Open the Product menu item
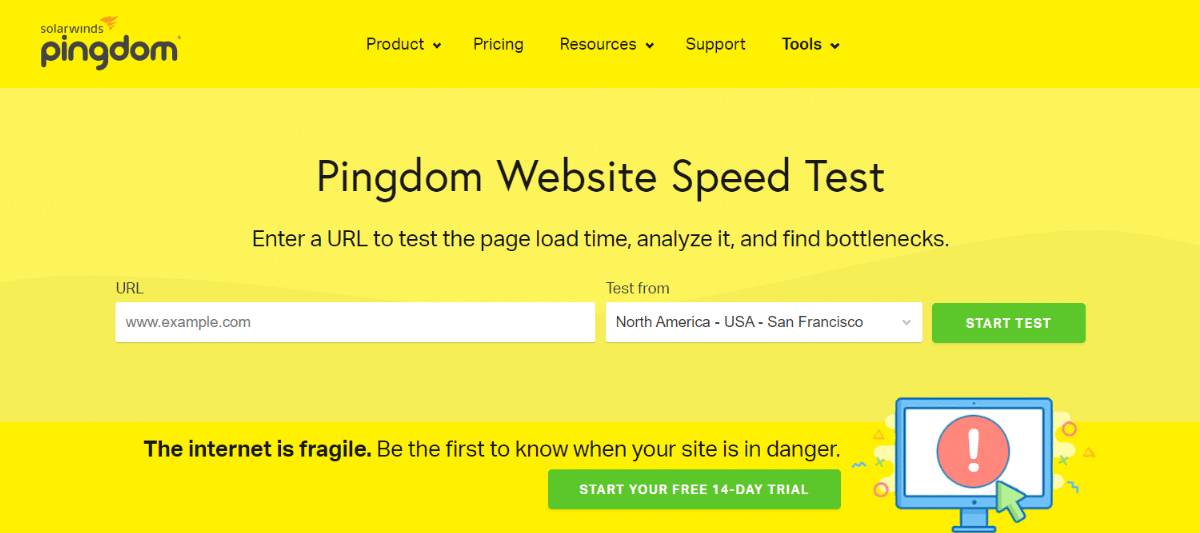This screenshot has height=533, width=1200. (x=395, y=44)
